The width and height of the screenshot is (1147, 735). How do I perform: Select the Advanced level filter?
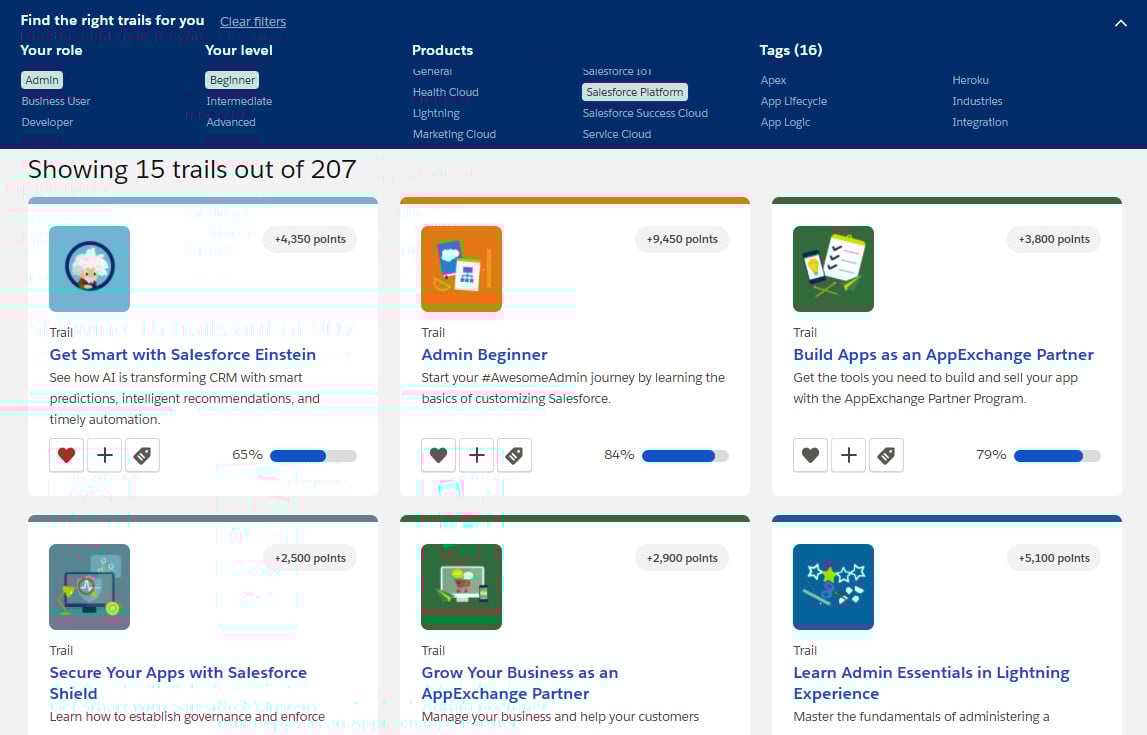coord(231,122)
